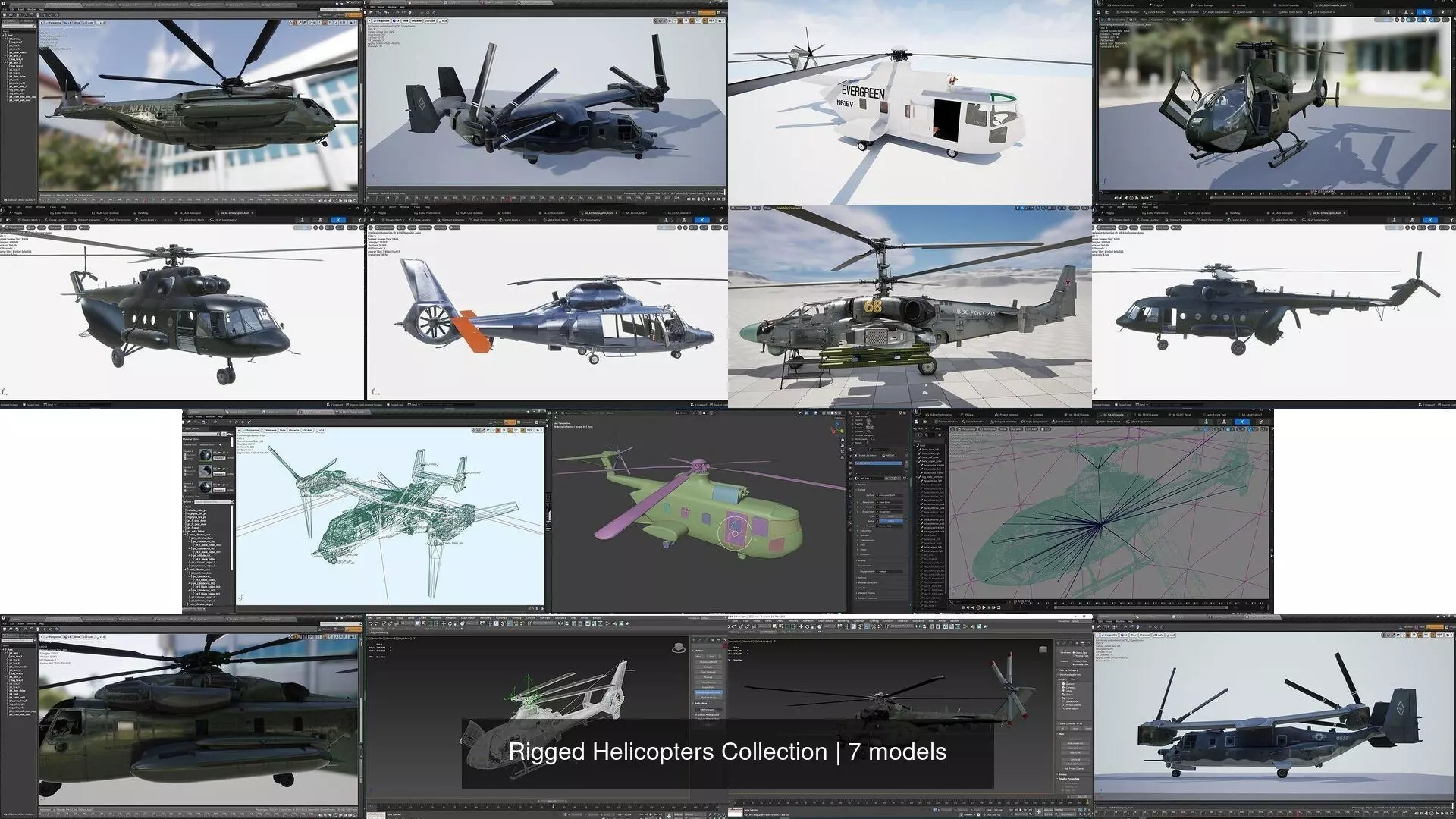
Task: Open the Gazelle bone rig wireframe screenshot
Action: coord(1093,512)
